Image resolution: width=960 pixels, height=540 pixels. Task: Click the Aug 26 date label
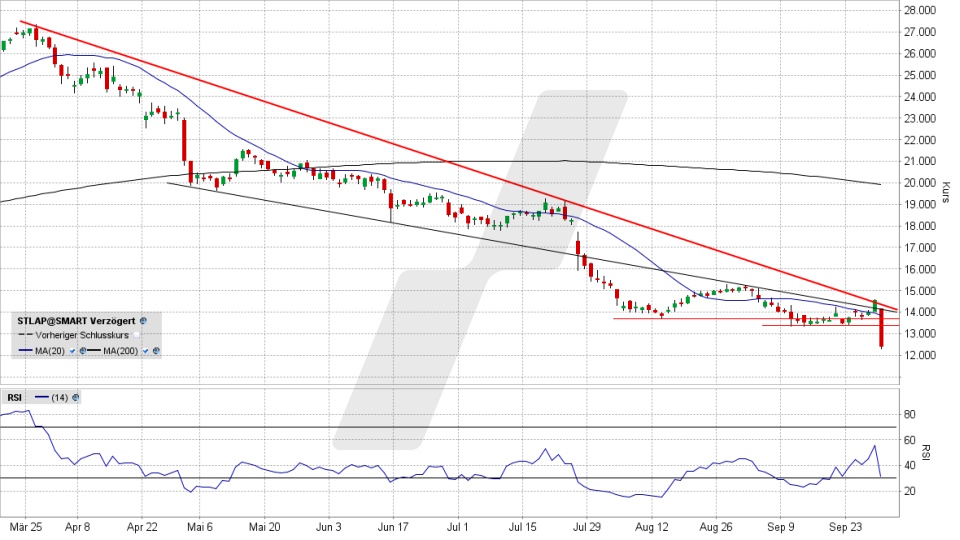716,528
